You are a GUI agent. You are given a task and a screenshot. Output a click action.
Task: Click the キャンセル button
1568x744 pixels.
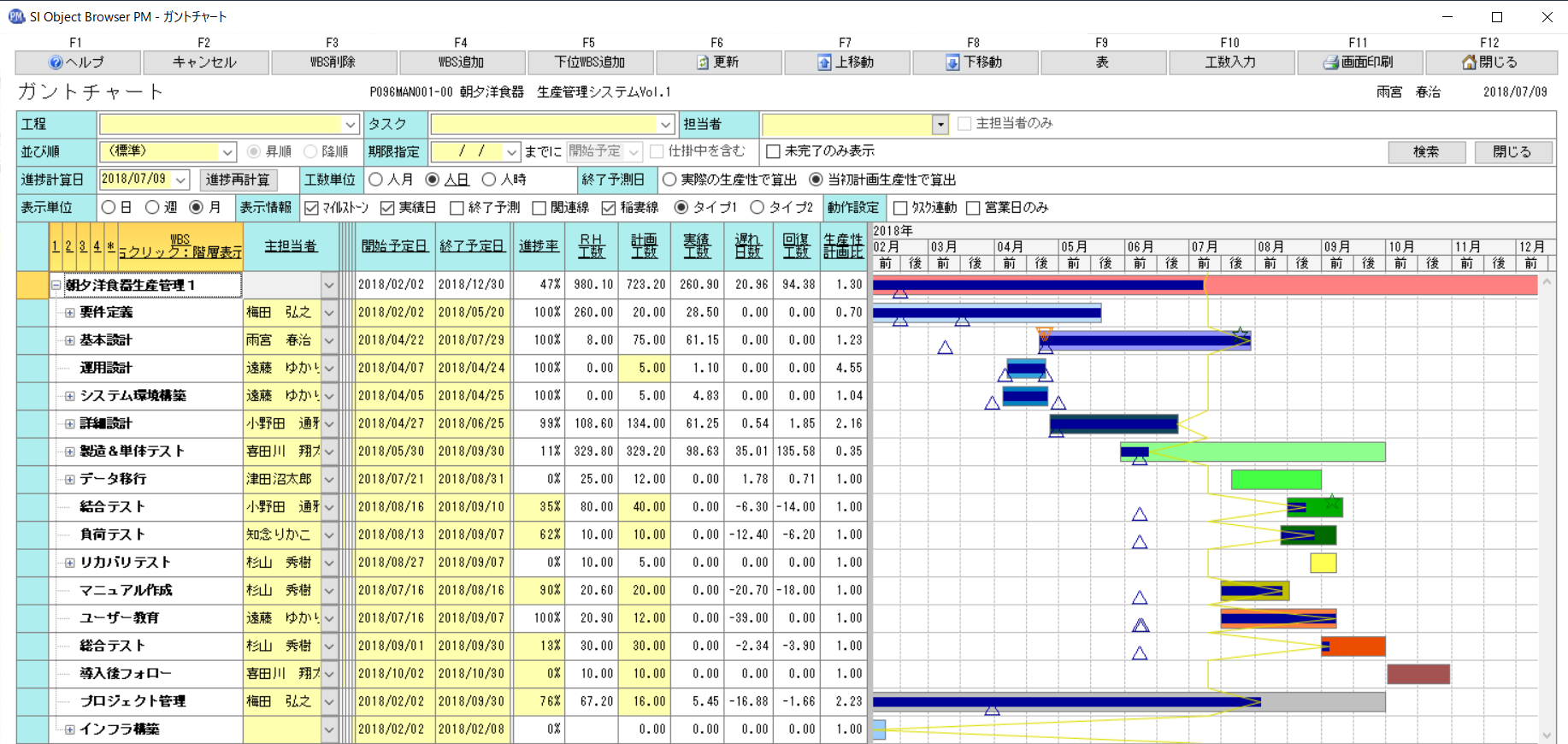(x=204, y=62)
